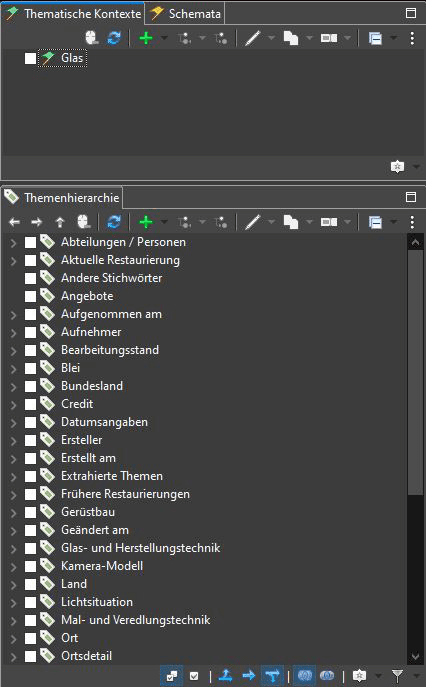
Task: Click the copy icon in Themenhierarchie toolbar
Action: click(291, 222)
